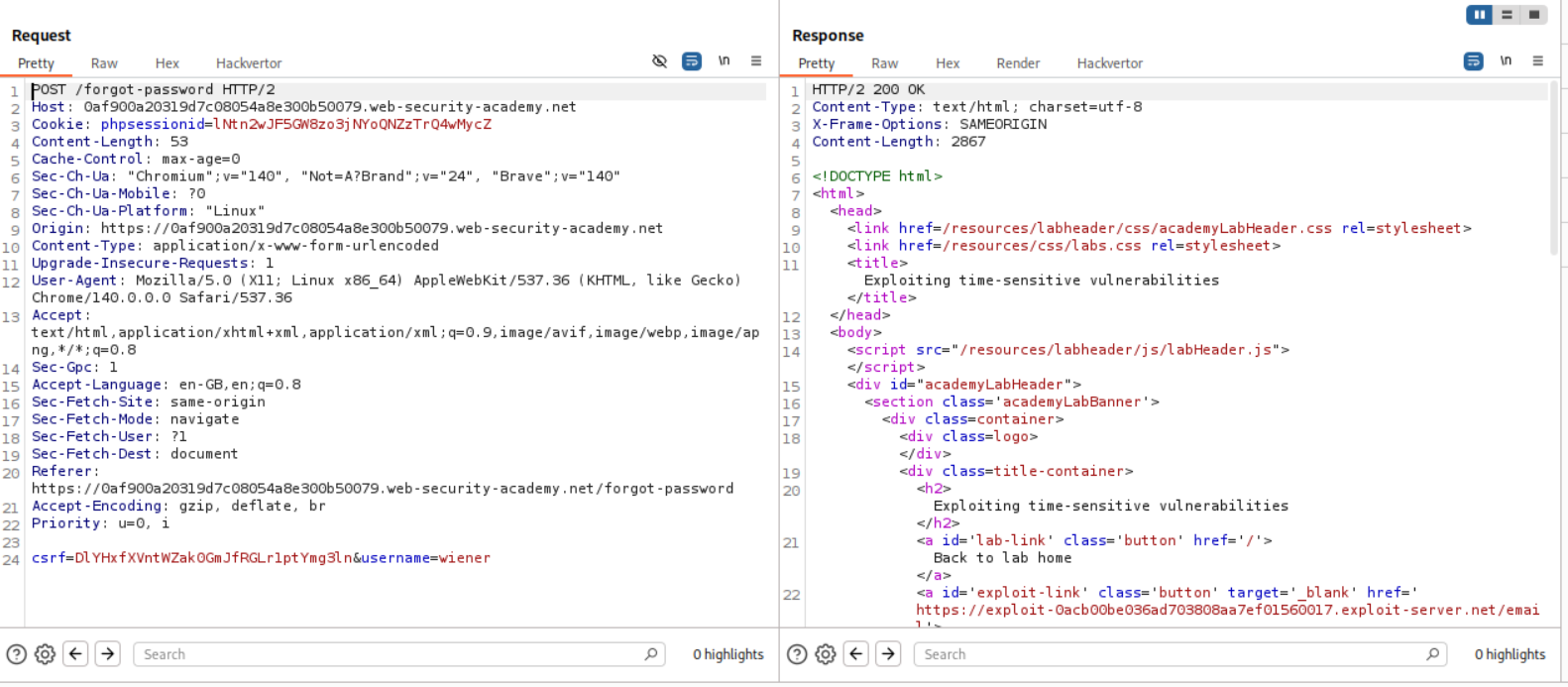Toggle the hide-eye icon in Request toolbar
The height and width of the screenshot is (687, 1568).
660,61
